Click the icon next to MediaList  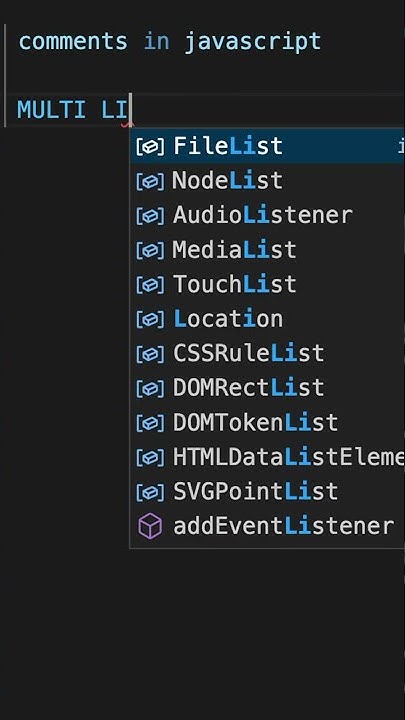[x=150, y=250]
